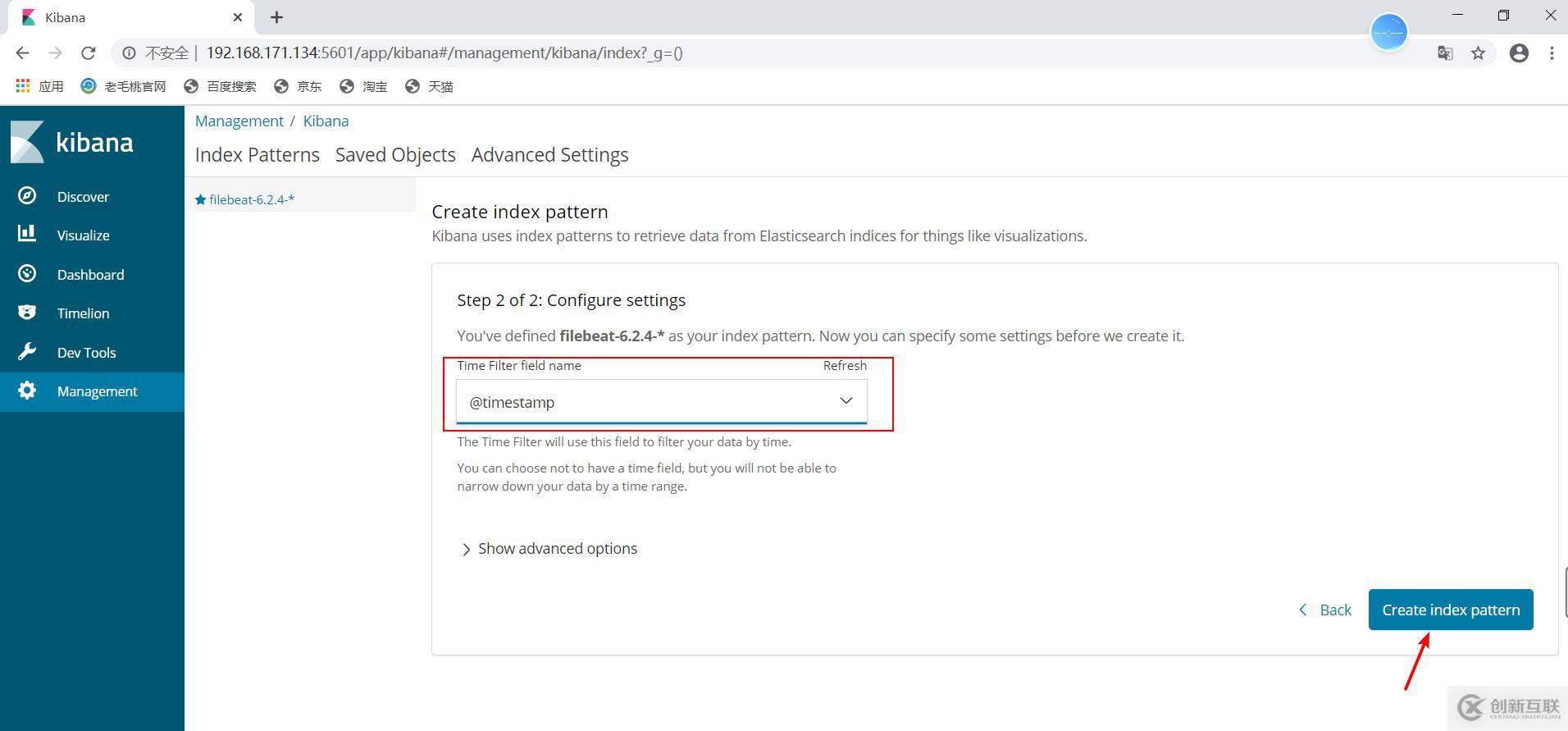
Task: Open the Dev Tools wrench icon
Action: tap(27, 352)
